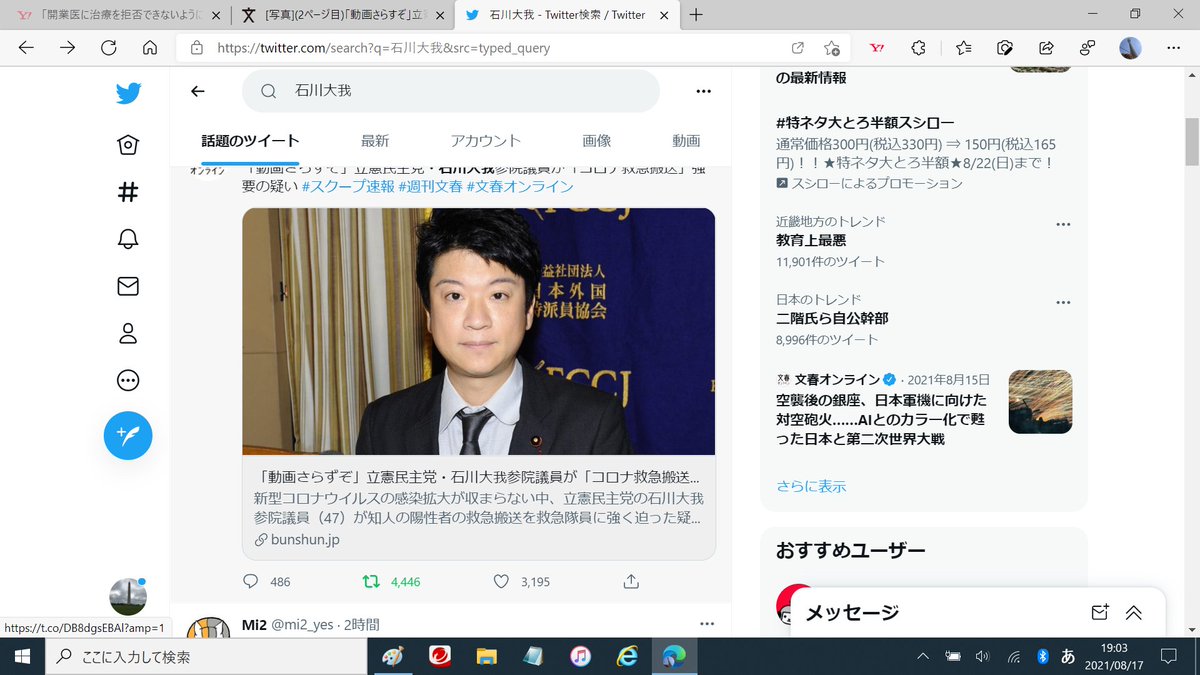Compose new message icon in メッセージ drawer
Viewport: 1200px width, 675px height.
tap(1100, 613)
